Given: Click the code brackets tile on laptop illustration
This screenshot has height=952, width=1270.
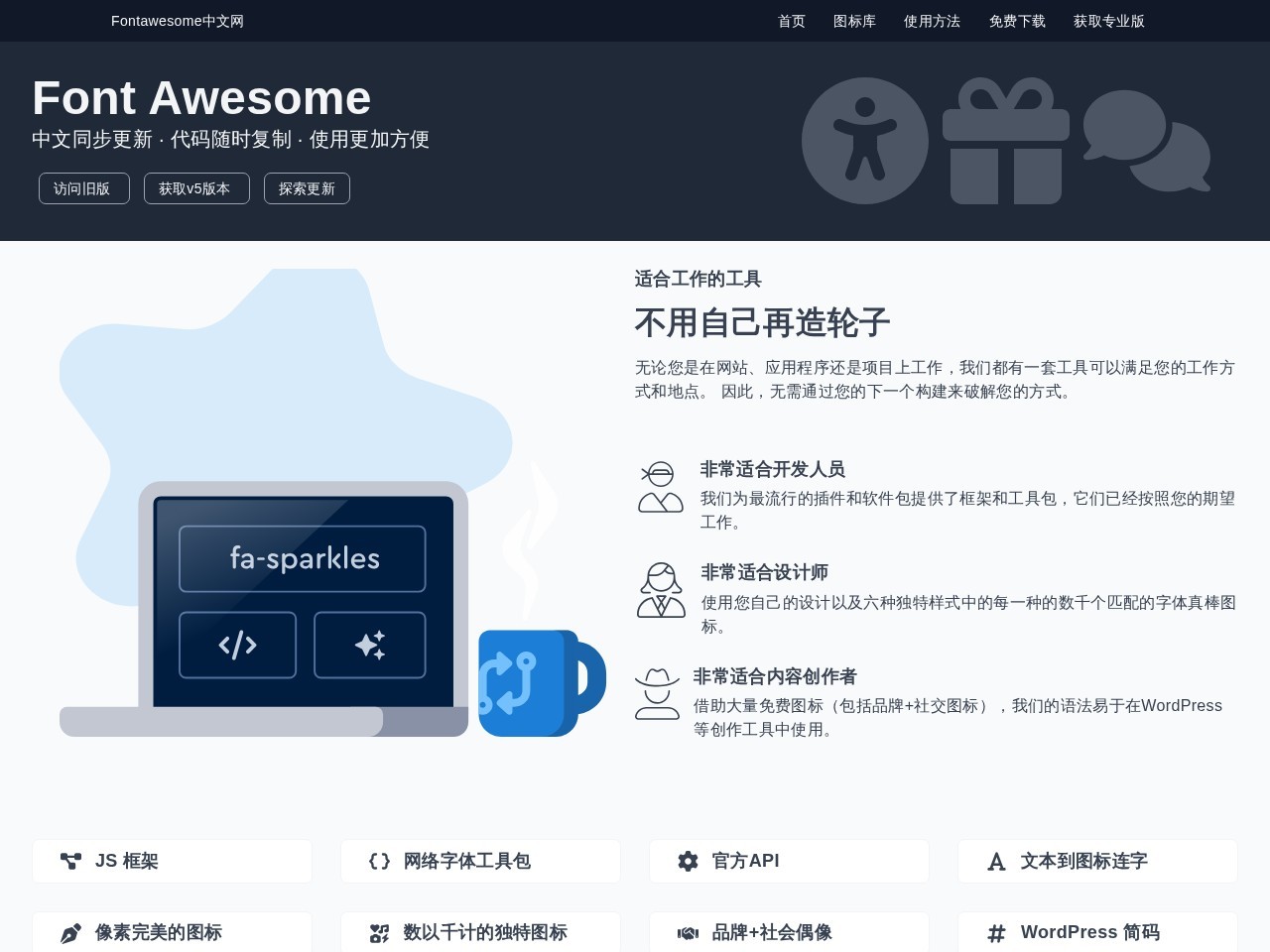Looking at the screenshot, I should point(238,646).
